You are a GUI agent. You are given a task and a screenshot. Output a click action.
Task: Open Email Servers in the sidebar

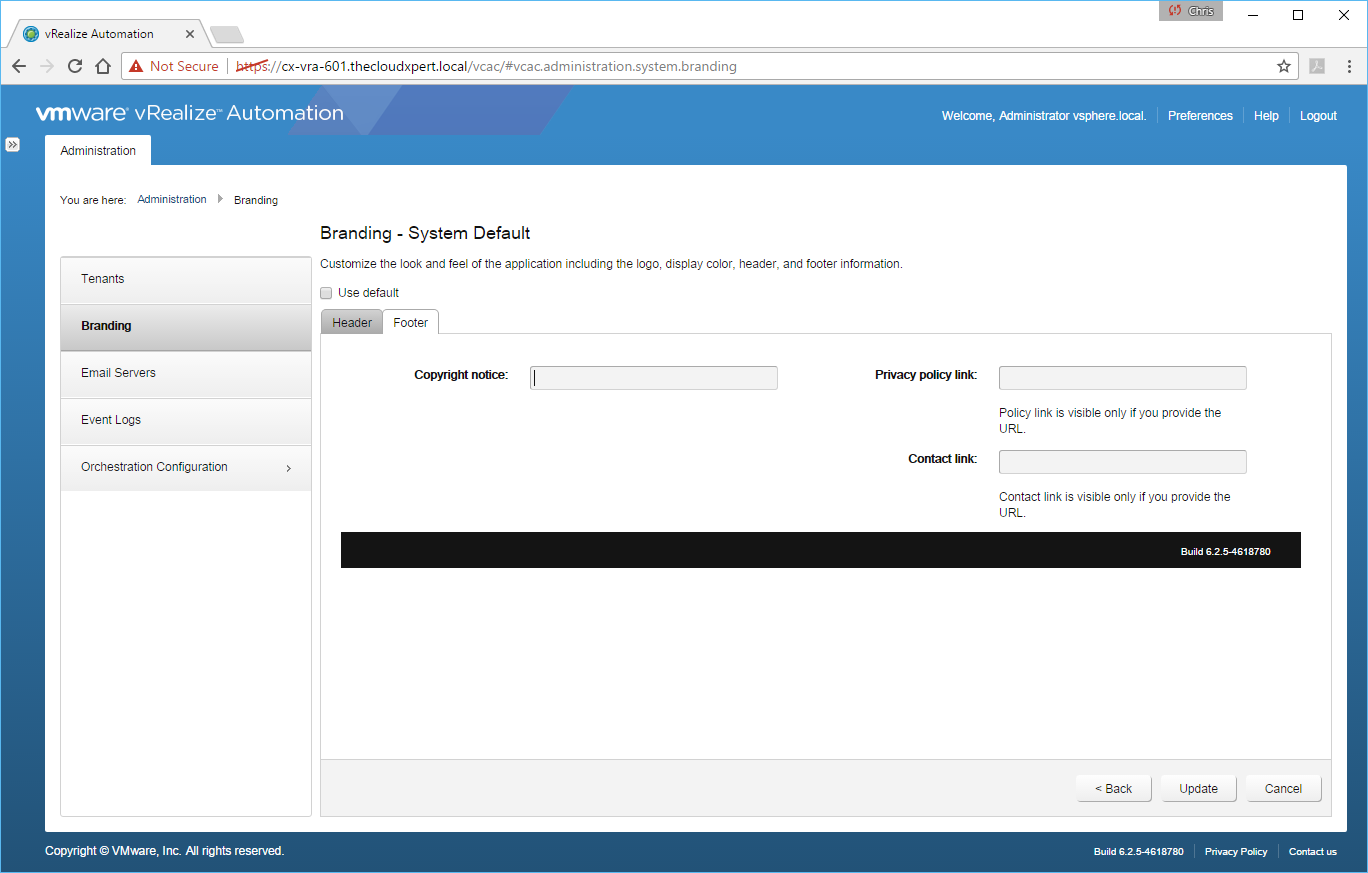coord(186,373)
